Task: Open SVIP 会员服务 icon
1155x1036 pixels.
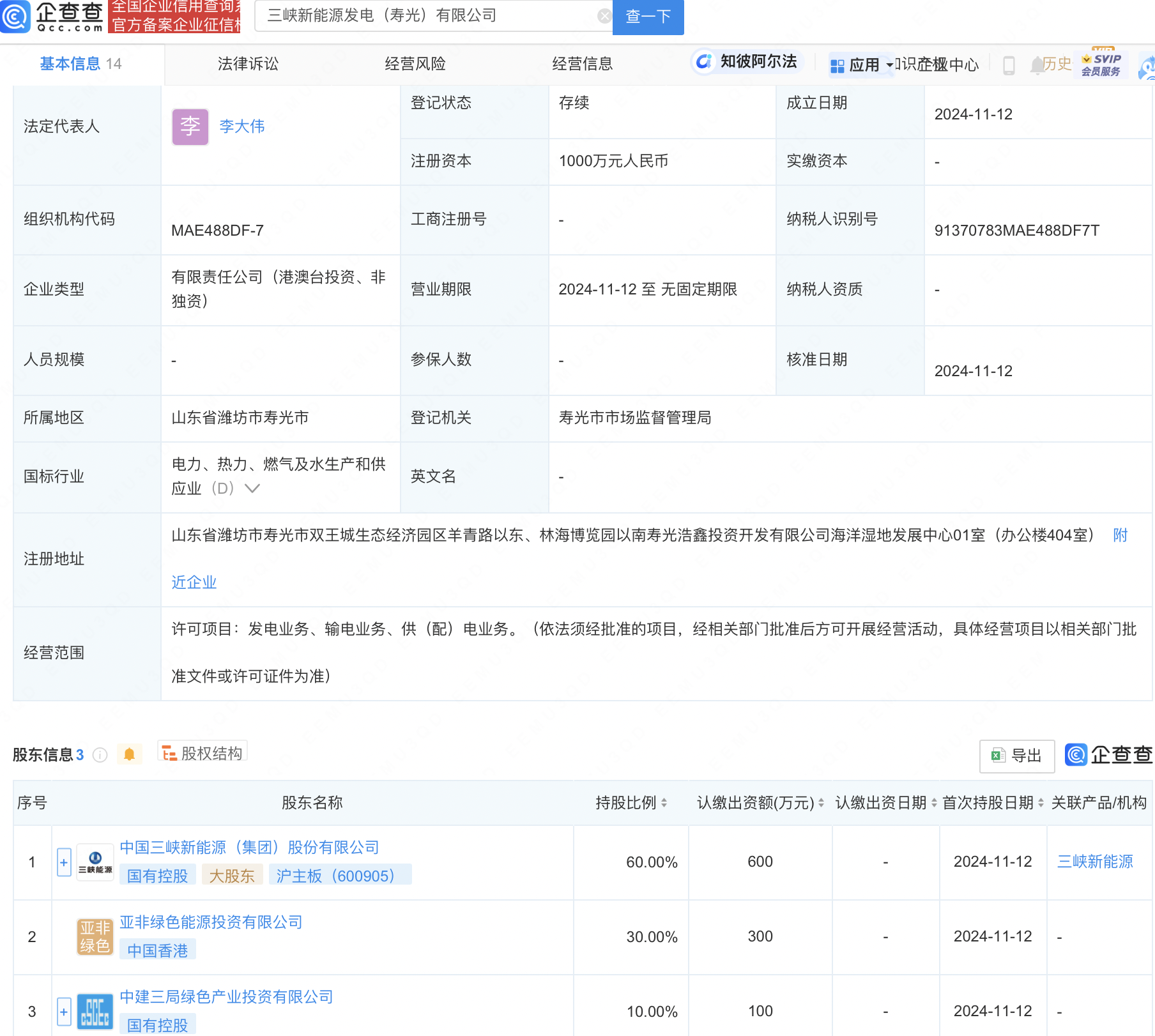Action: (x=1101, y=65)
